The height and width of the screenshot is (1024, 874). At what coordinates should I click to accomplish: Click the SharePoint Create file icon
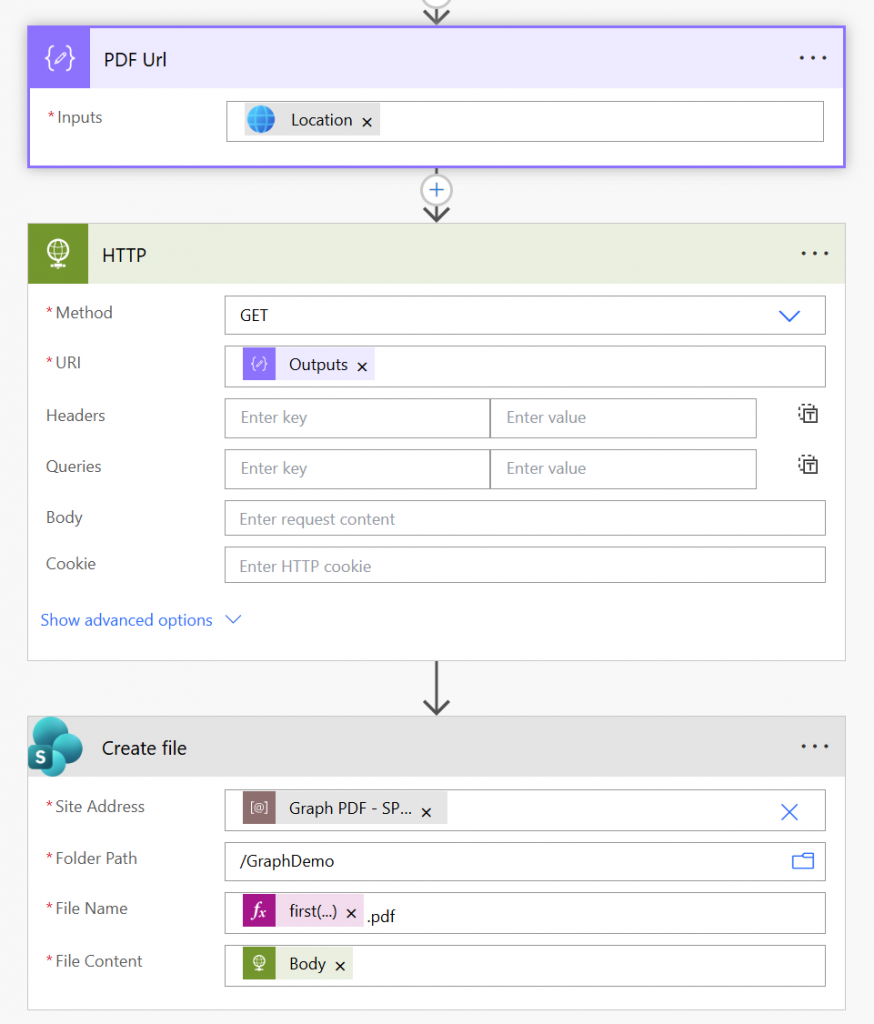pyautogui.click(x=56, y=746)
